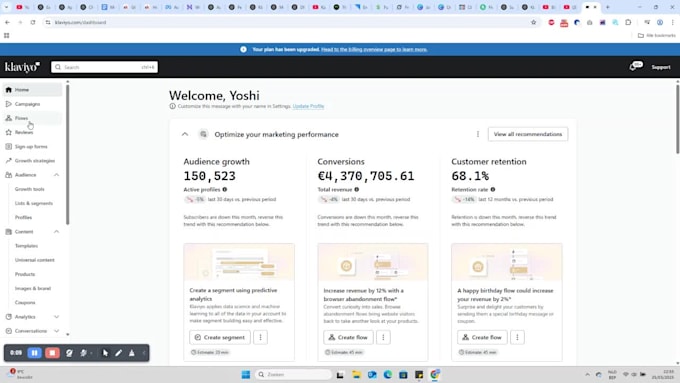
Task: Open the Windows Start menu
Action: (245, 374)
